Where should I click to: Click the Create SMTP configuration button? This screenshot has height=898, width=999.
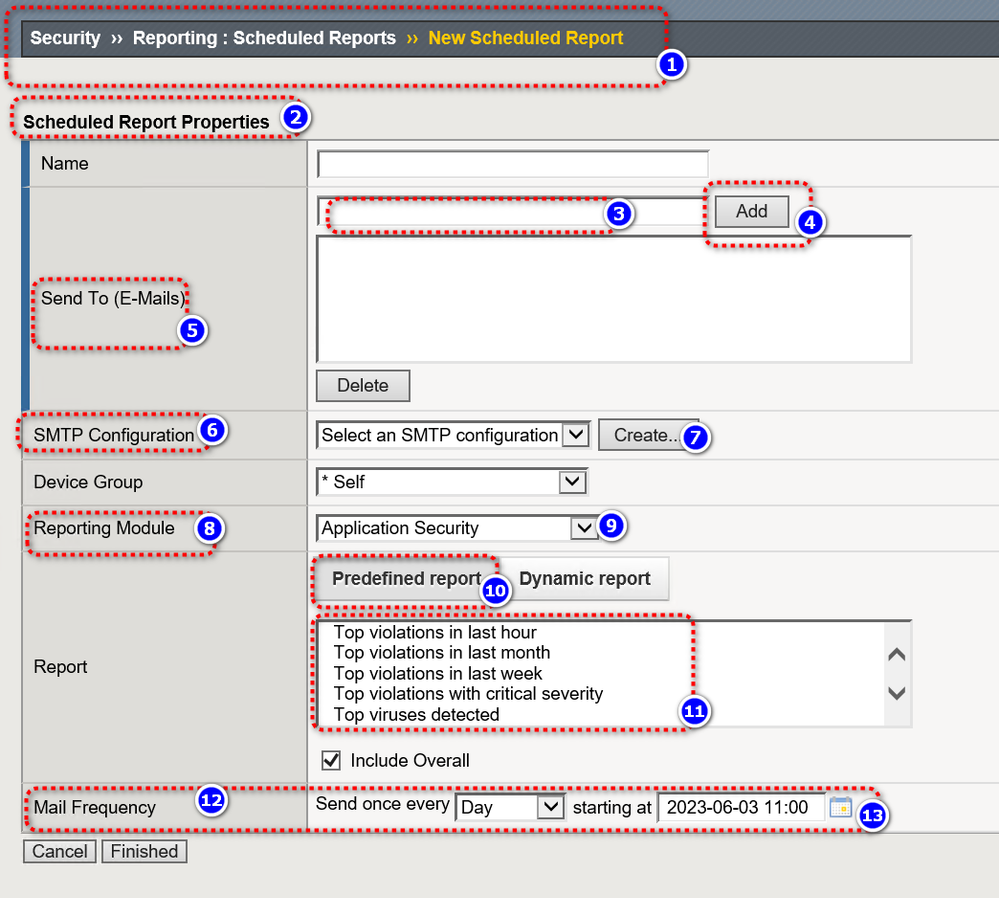click(x=647, y=435)
